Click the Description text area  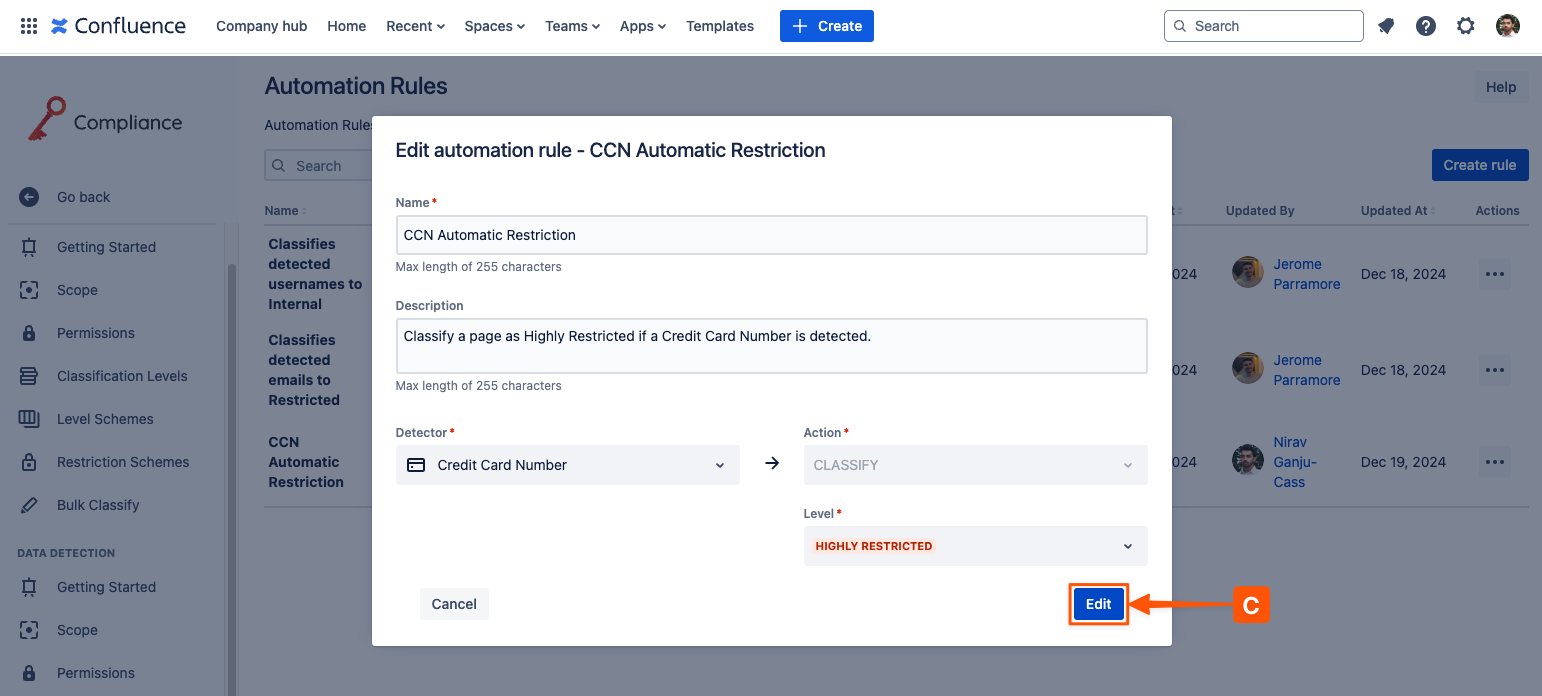point(771,346)
